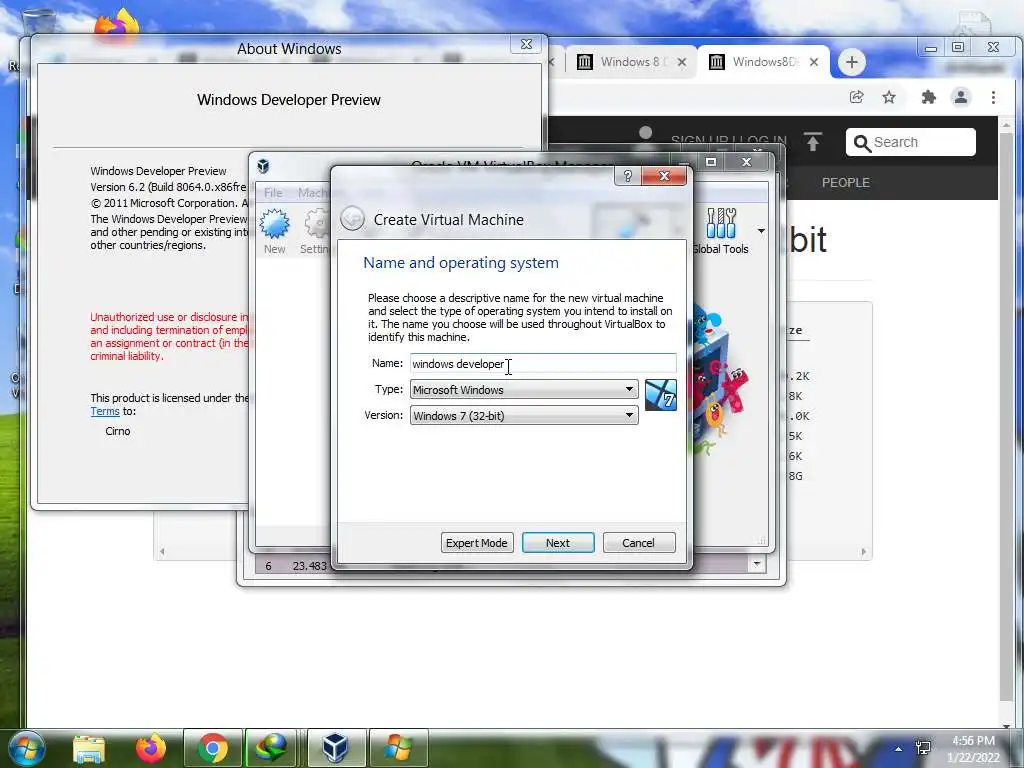1024x768 pixels.
Task: Click the share page icon in the Chrome toolbar
Action: pyautogui.click(x=856, y=97)
